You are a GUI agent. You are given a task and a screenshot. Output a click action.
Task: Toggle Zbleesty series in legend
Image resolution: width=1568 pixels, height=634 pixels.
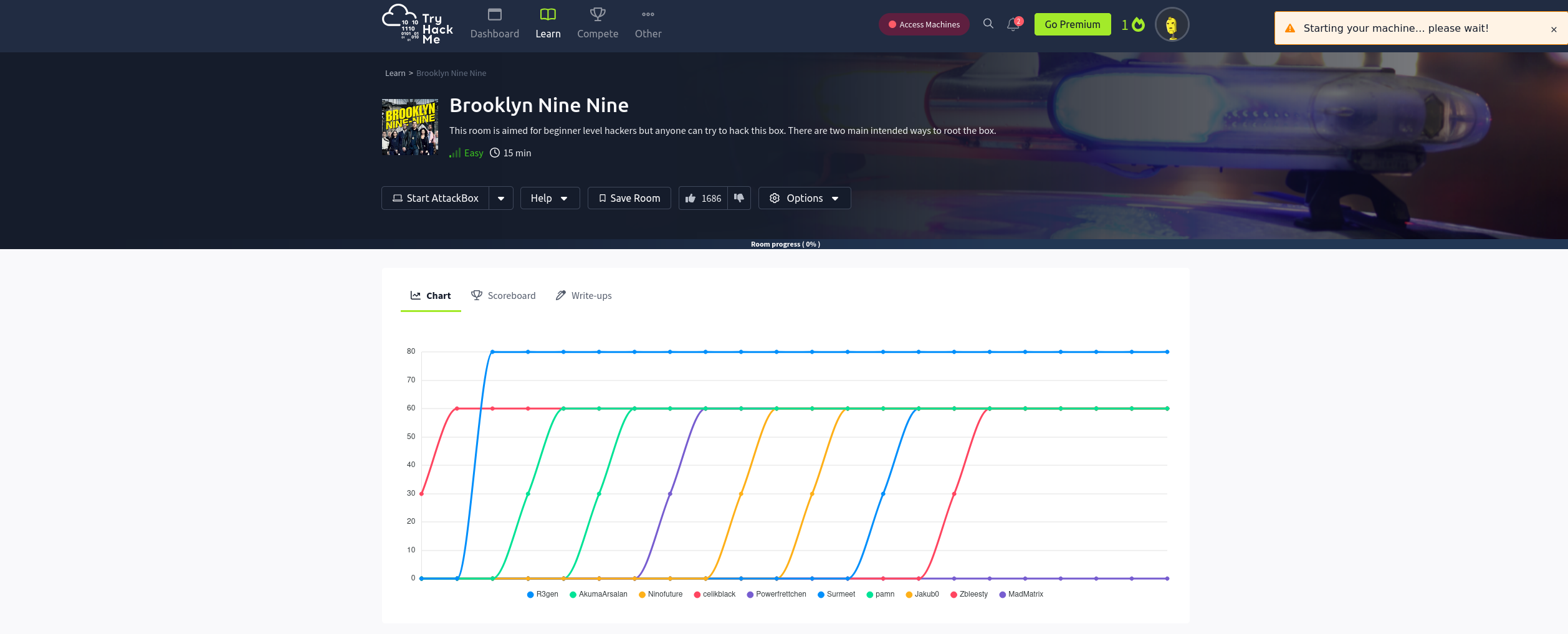[969, 594]
